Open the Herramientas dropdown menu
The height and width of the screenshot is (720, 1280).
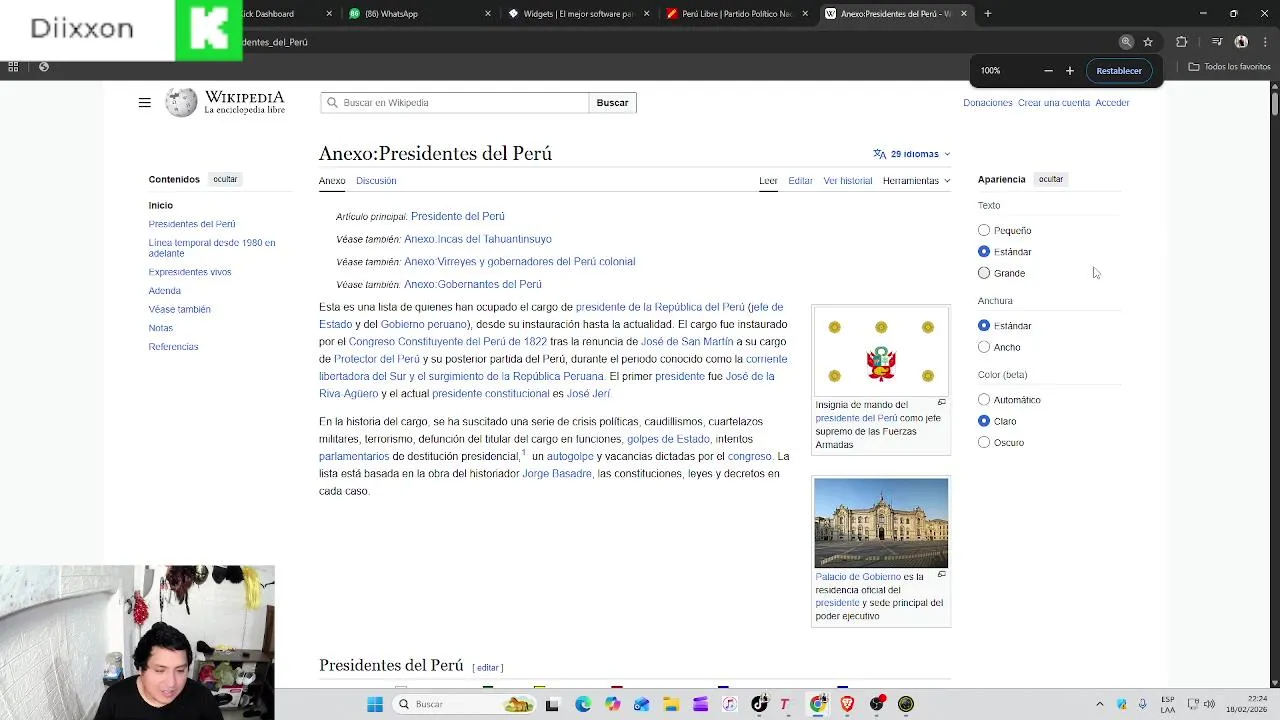[916, 181]
